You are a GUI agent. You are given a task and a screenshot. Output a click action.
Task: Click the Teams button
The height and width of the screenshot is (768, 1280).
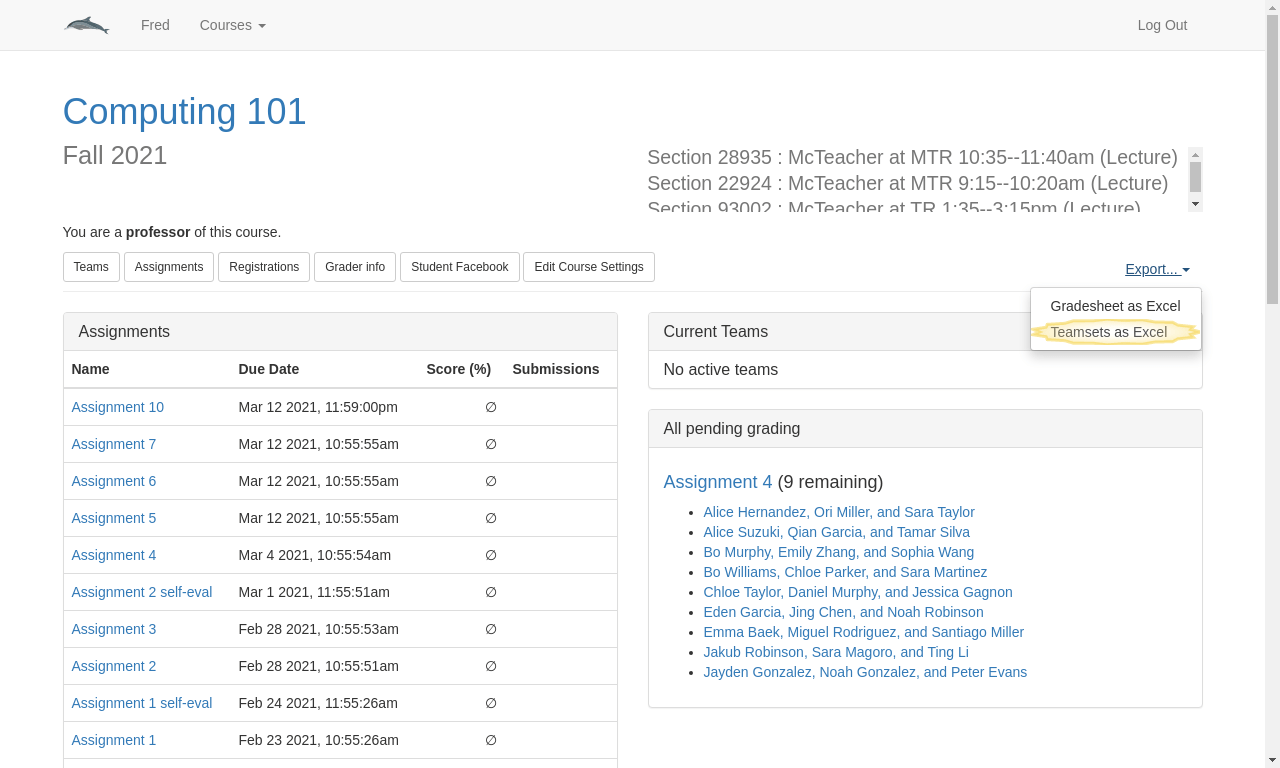tap(91, 267)
